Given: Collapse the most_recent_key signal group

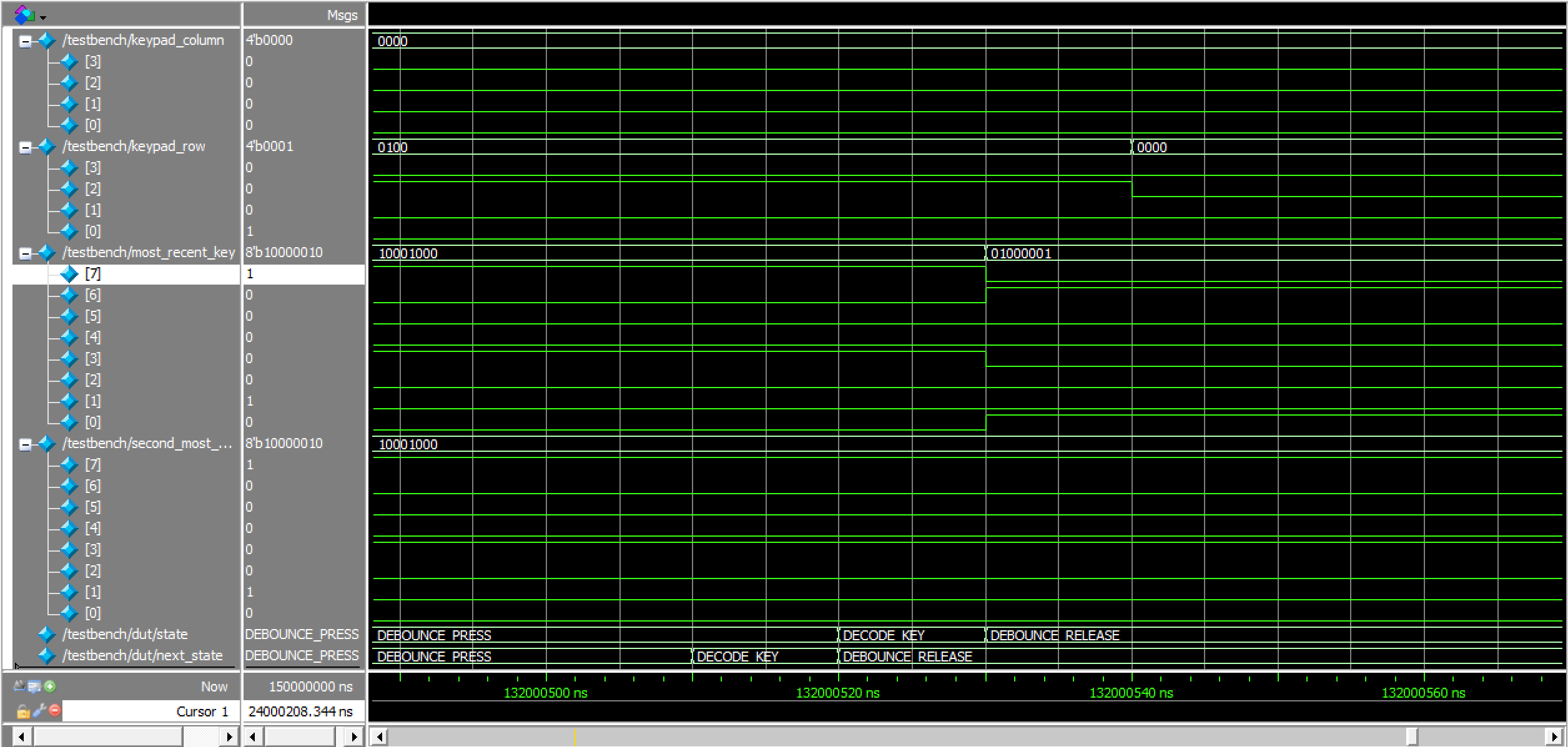Looking at the screenshot, I should pyautogui.click(x=25, y=254).
